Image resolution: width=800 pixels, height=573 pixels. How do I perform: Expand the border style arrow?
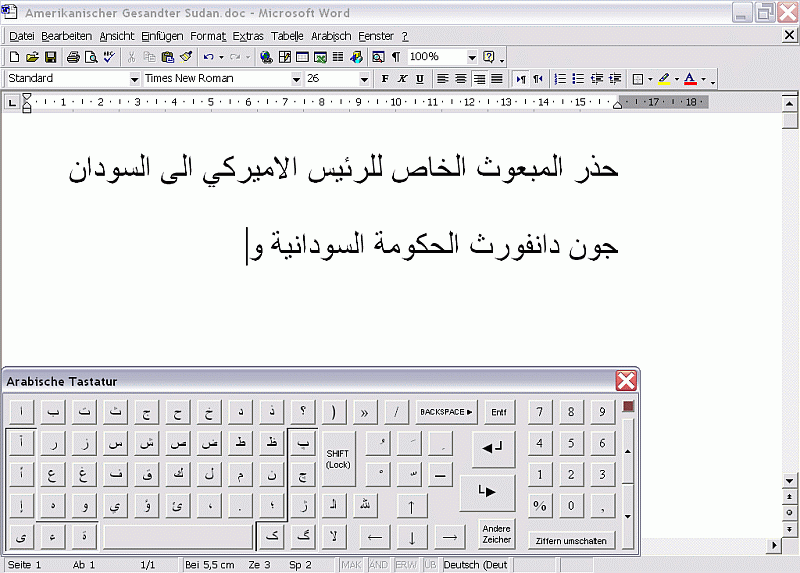click(650, 79)
